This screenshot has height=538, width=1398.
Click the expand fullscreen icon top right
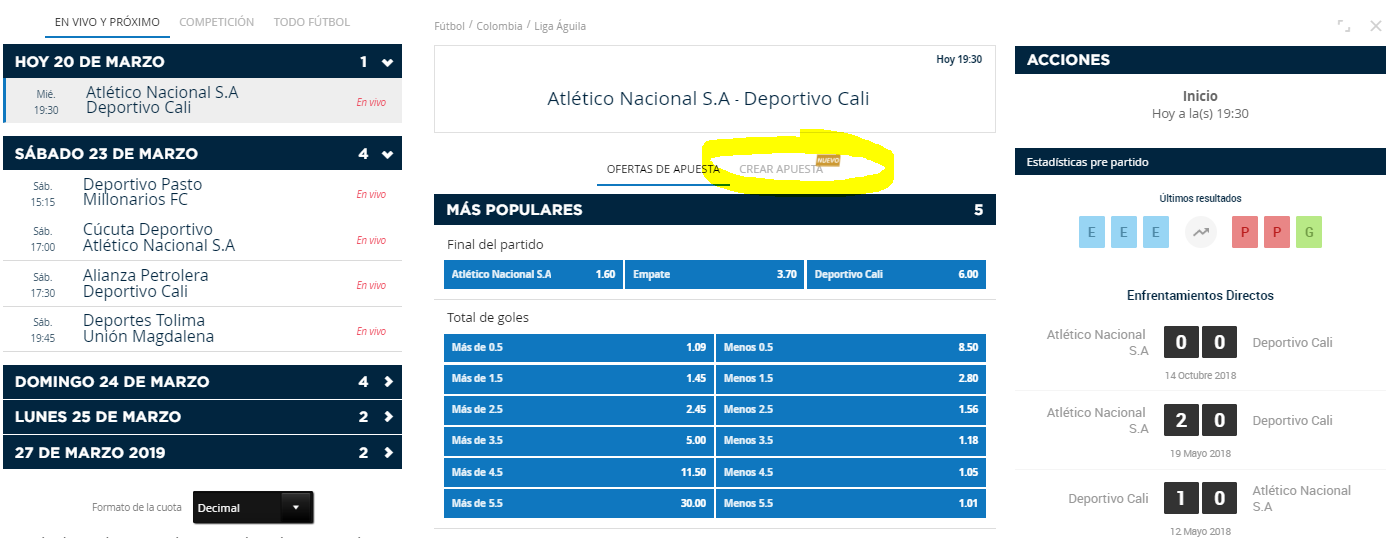1344,26
